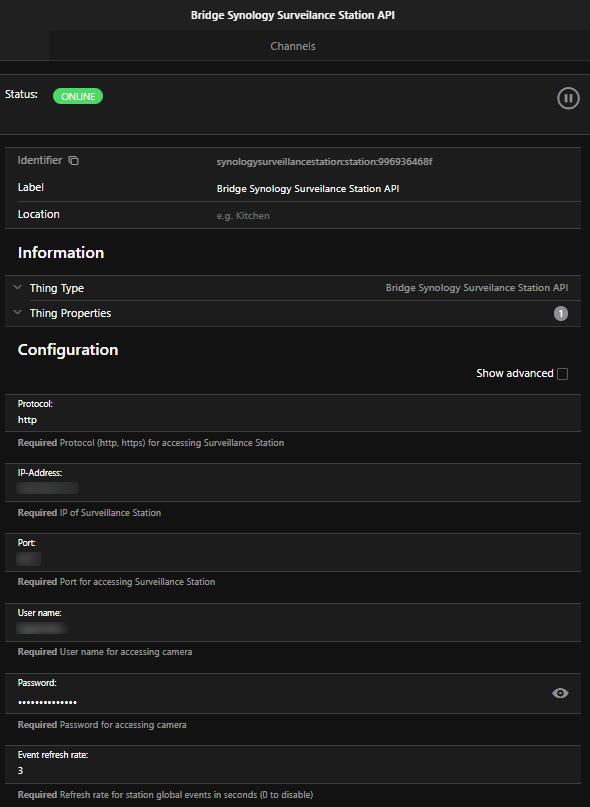Screen dimensions: 590x807
Task: Click the description 'Required Port for accessing Surveillance Station'
Action: pos(116,582)
